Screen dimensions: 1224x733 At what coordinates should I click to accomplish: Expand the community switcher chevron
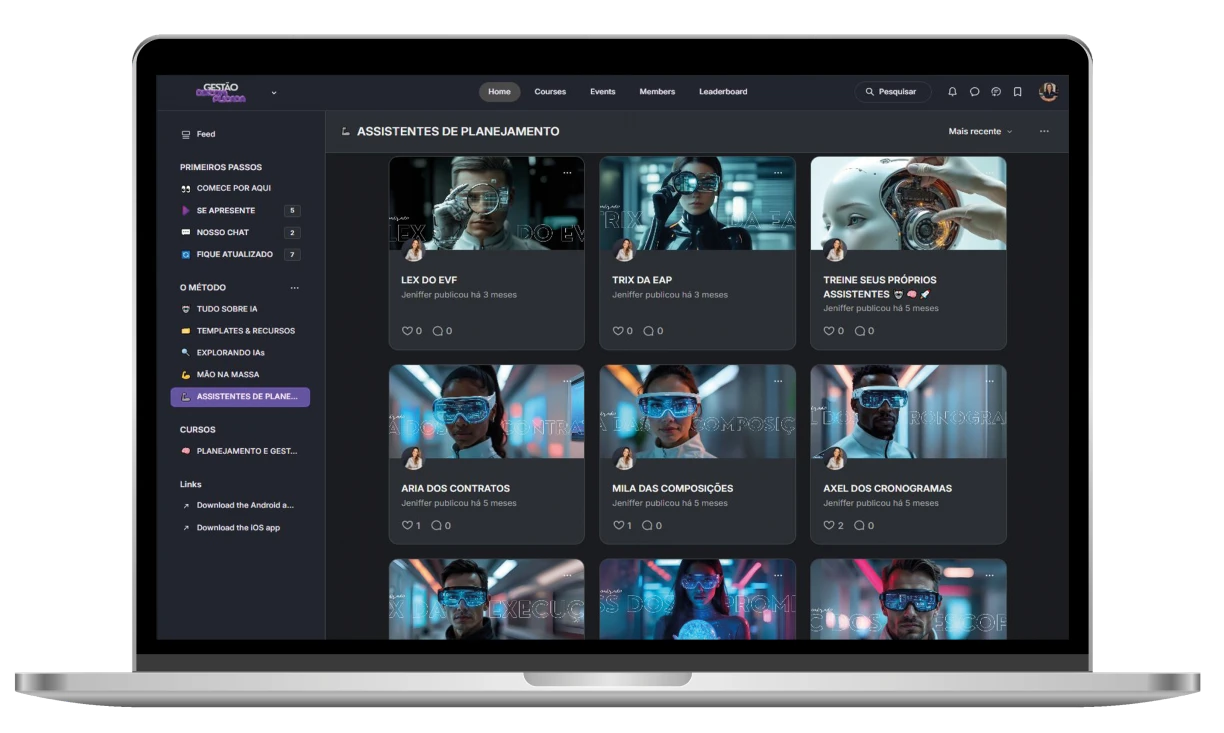tap(274, 93)
